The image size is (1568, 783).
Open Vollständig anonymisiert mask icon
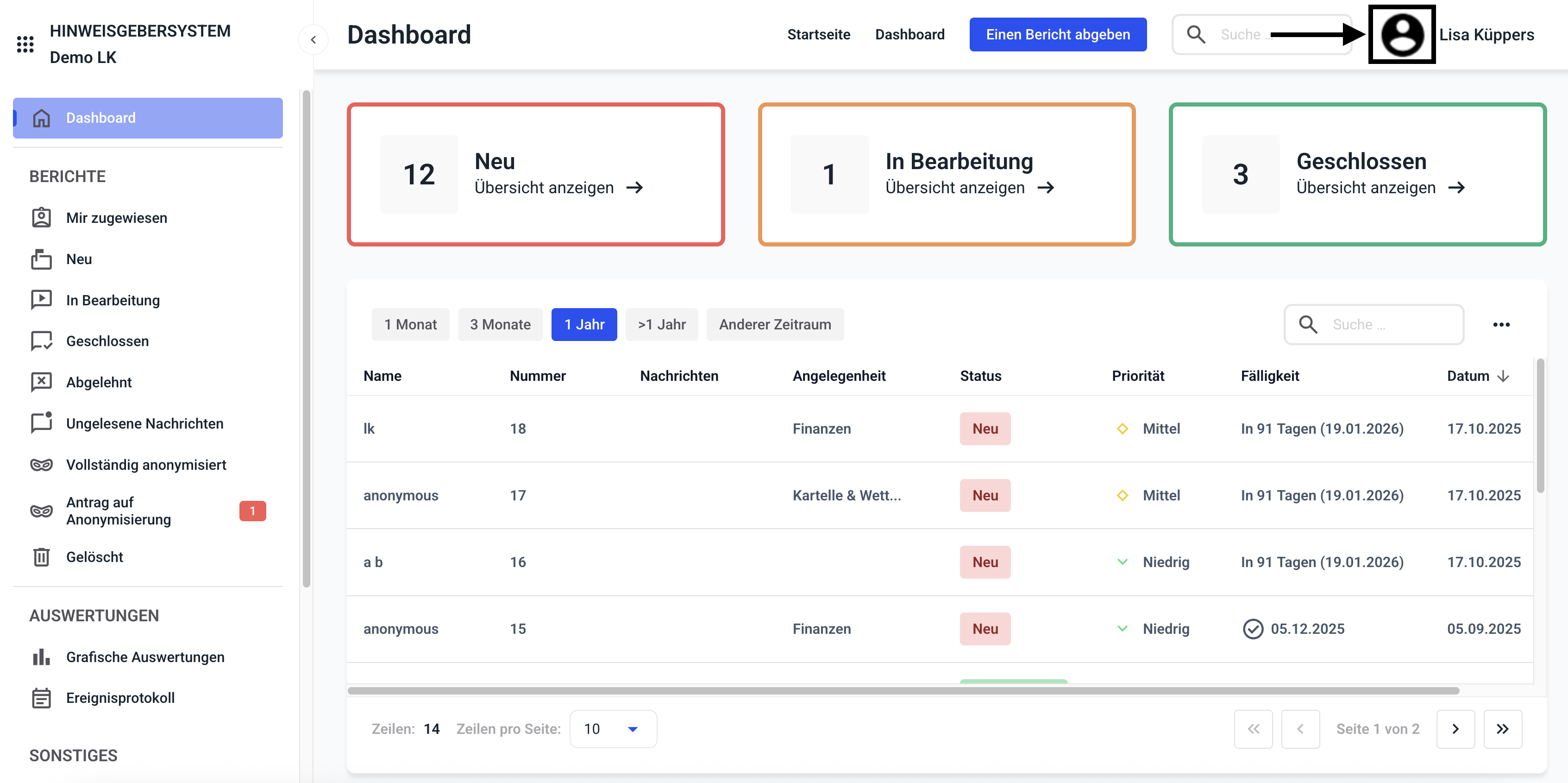tap(41, 465)
